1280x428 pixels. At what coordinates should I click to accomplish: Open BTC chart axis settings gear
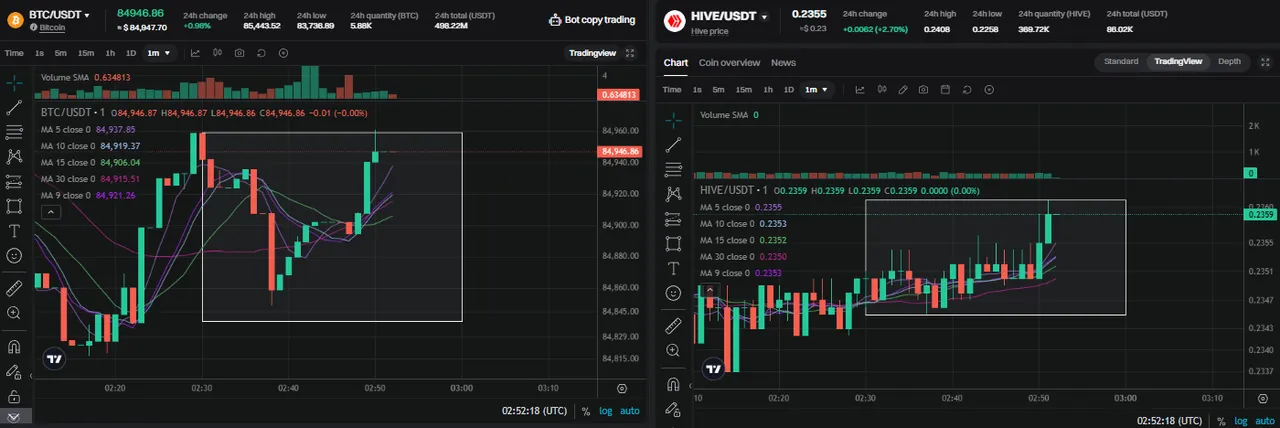622,387
